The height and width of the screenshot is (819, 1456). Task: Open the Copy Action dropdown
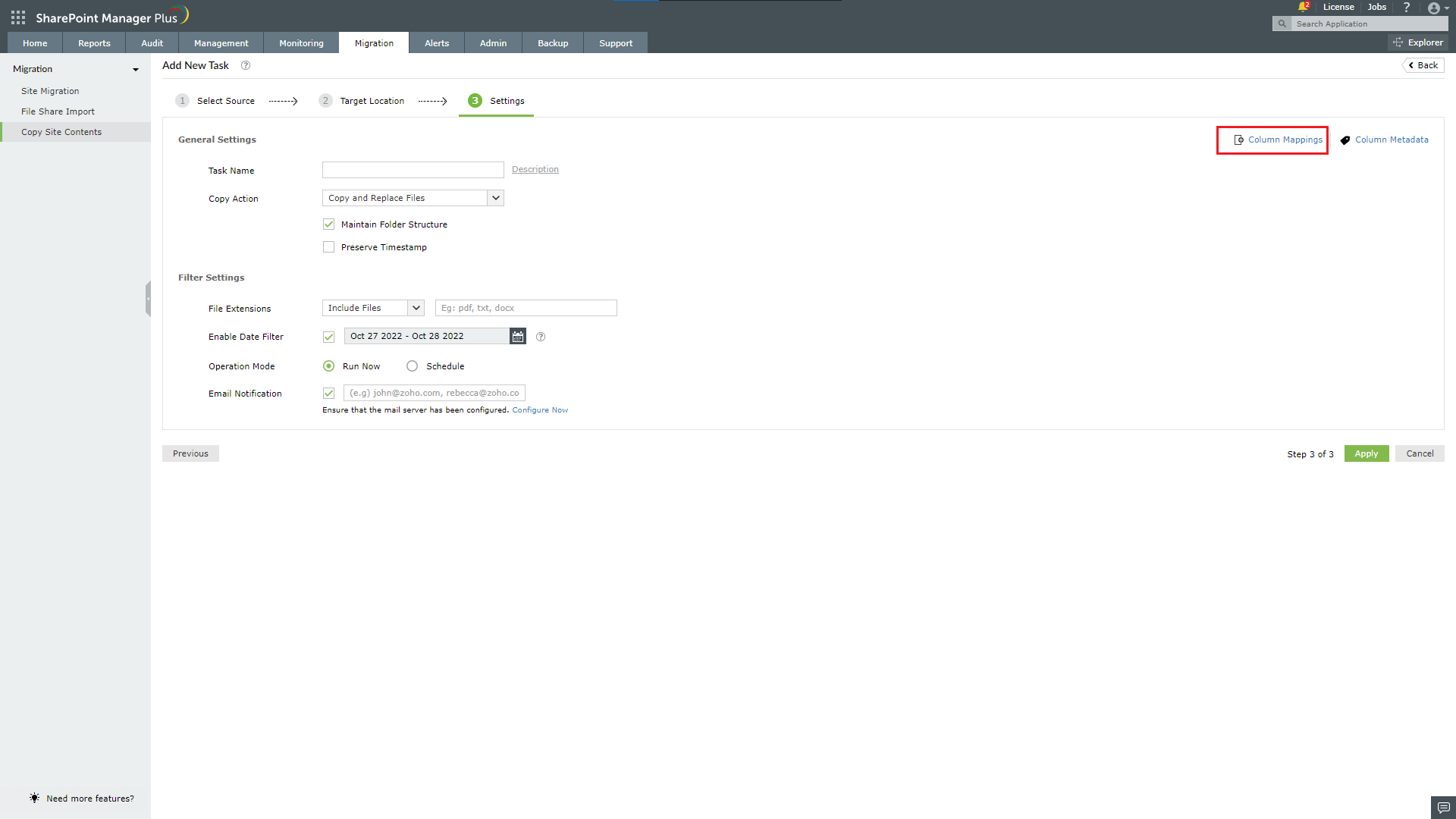click(x=496, y=197)
